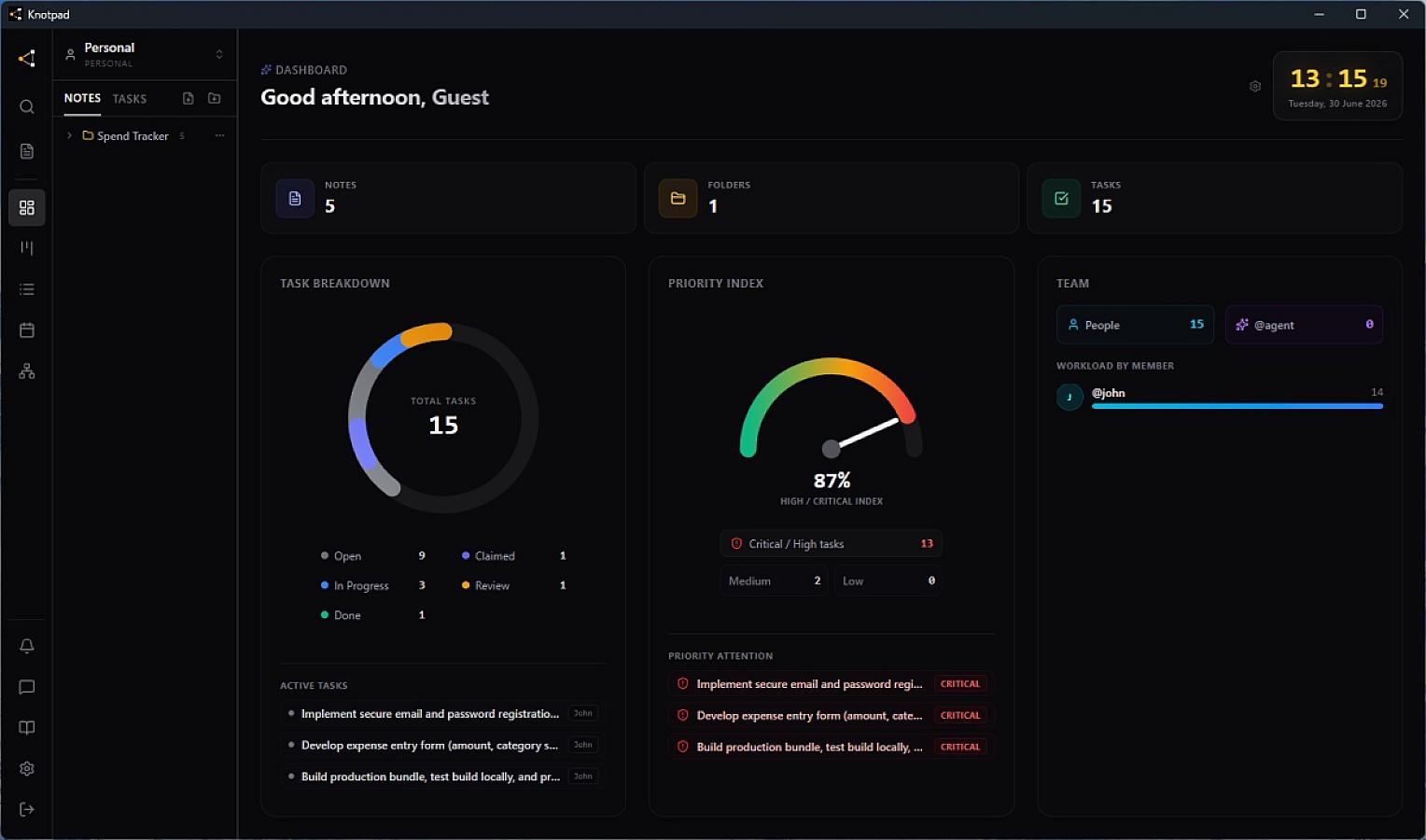Click the @john member name
This screenshot has height=840, width=1426.
point(1109,393)
